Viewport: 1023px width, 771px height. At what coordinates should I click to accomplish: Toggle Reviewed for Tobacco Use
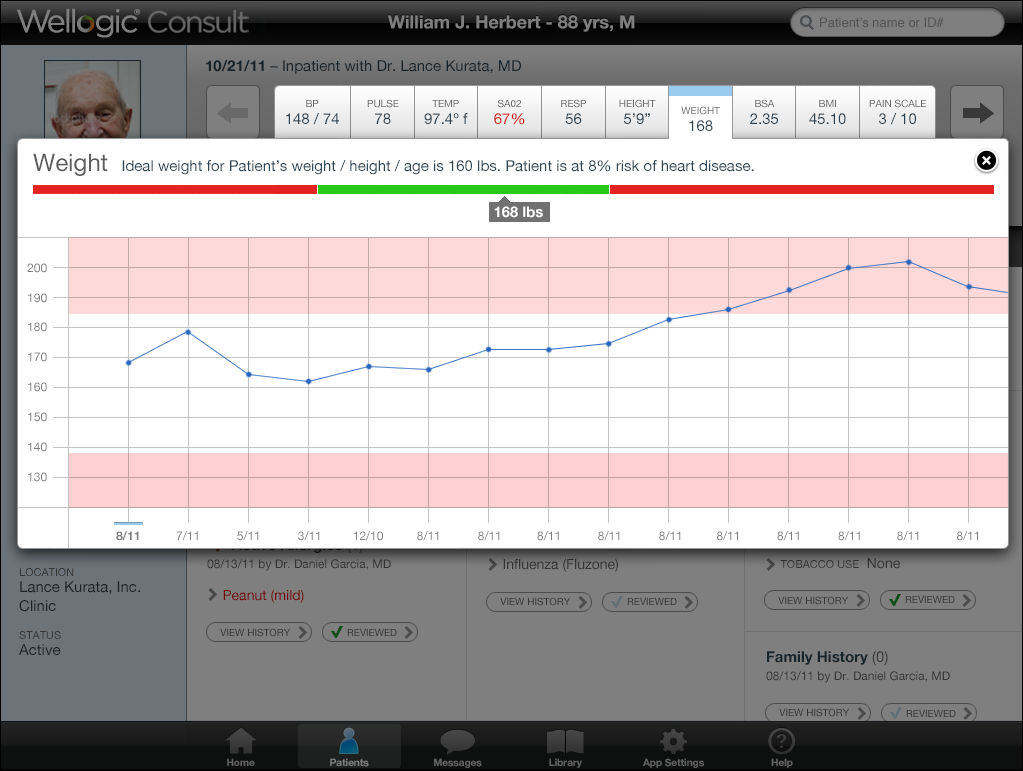click(928, 600)
